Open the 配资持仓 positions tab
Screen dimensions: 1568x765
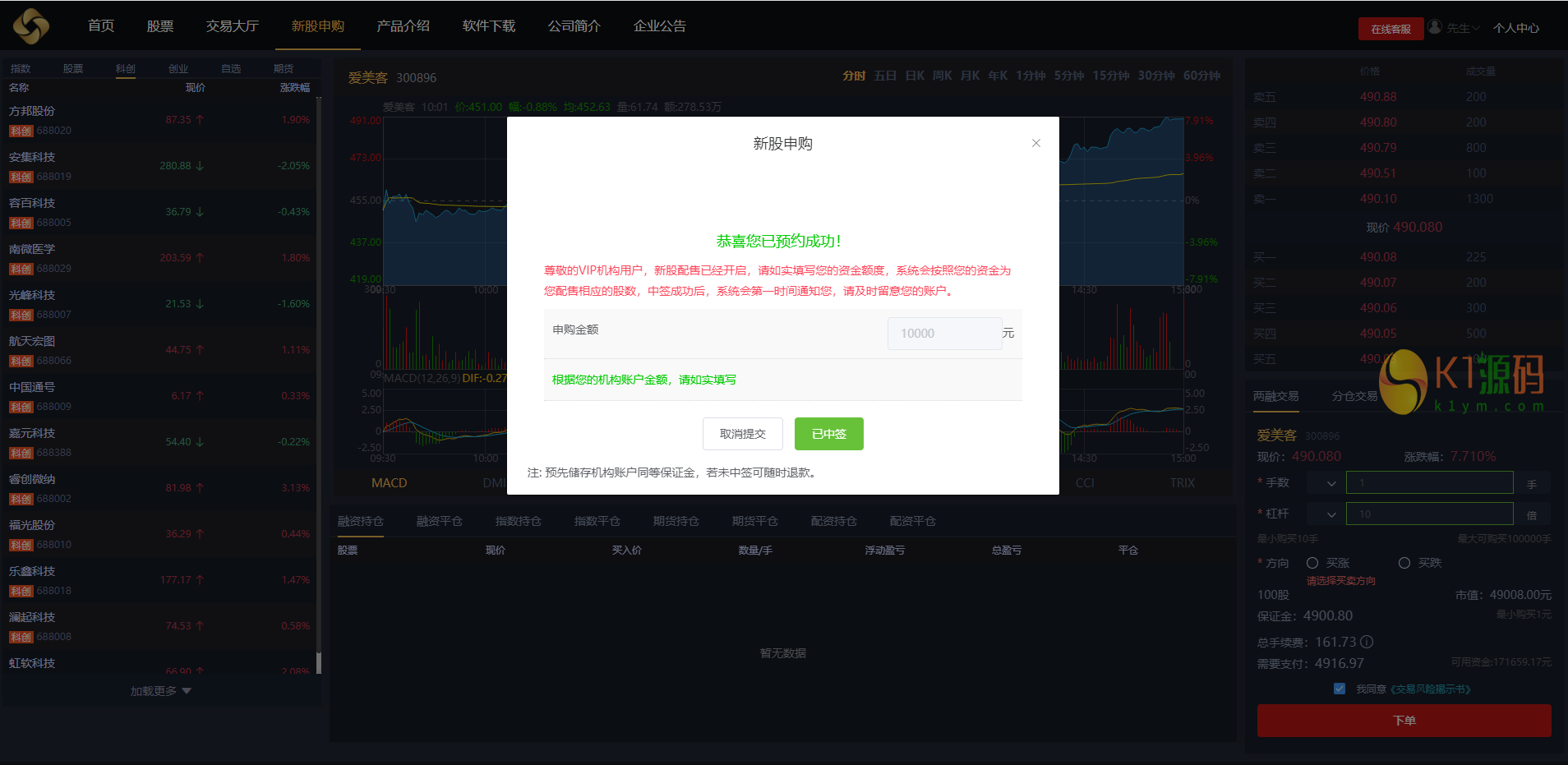click(834, 521)
